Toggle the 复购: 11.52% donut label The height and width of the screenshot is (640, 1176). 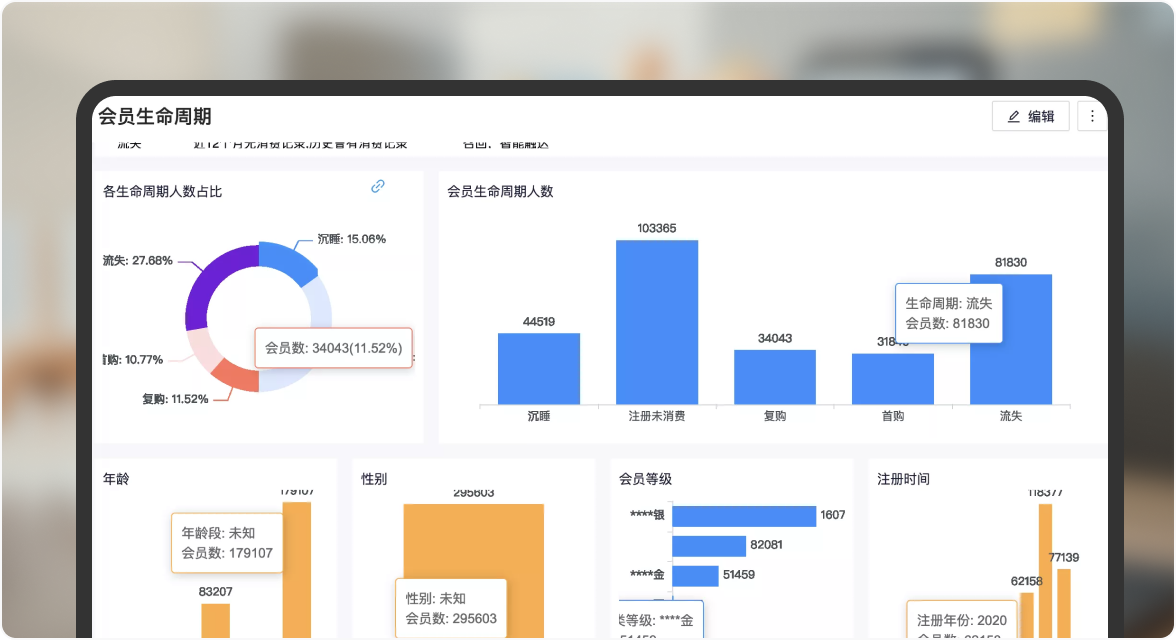click(x=177, y=398)
